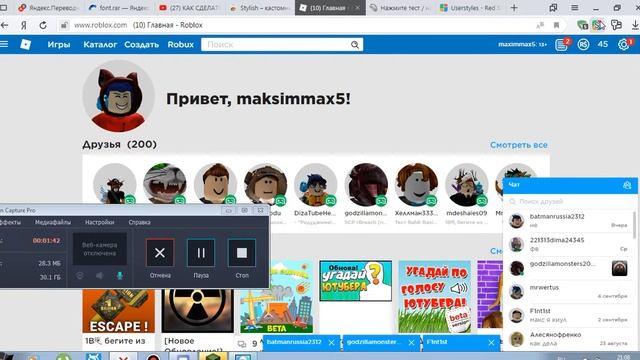Open chat with F1nt1st in list
Image resolution: width=640 pixels, height=360 pixels.
569,315
